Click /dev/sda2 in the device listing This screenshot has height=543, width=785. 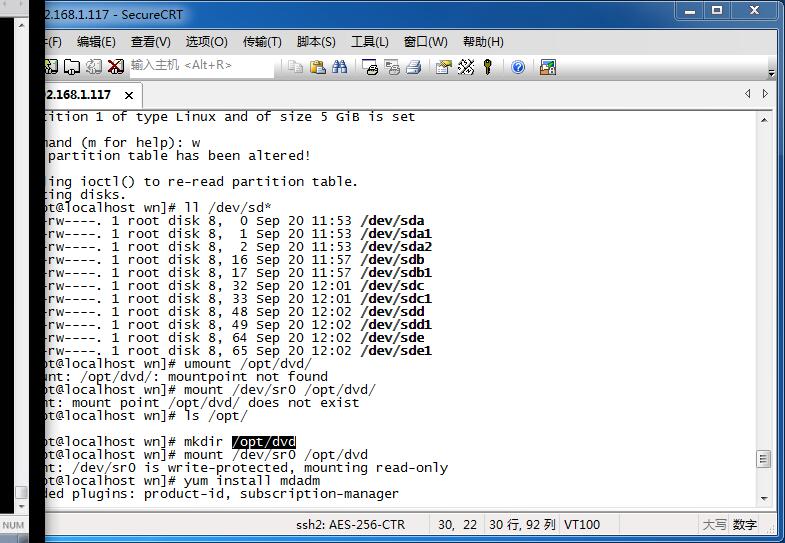click(396, 247)
